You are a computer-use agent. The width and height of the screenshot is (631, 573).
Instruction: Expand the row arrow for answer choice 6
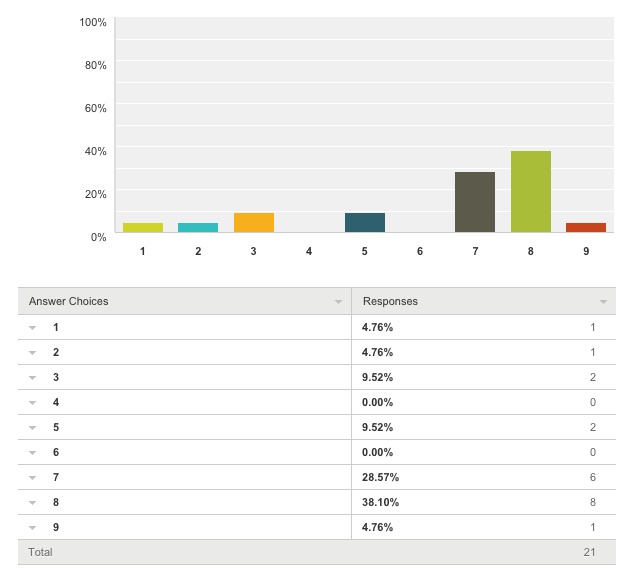pos(33,453)
